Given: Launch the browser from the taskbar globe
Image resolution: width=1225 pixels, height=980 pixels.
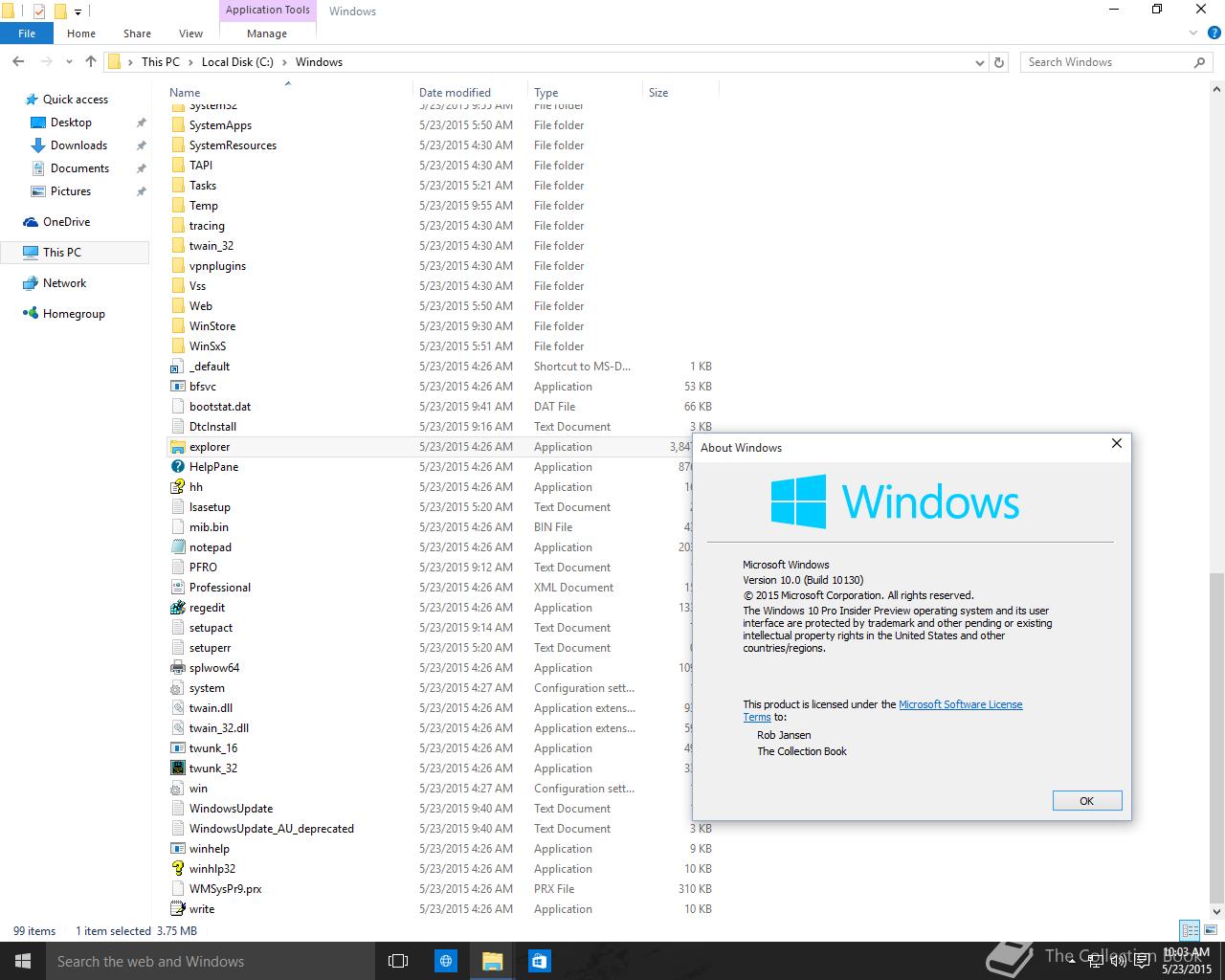Looking at the screenshot, I should [x=445, y=961].
